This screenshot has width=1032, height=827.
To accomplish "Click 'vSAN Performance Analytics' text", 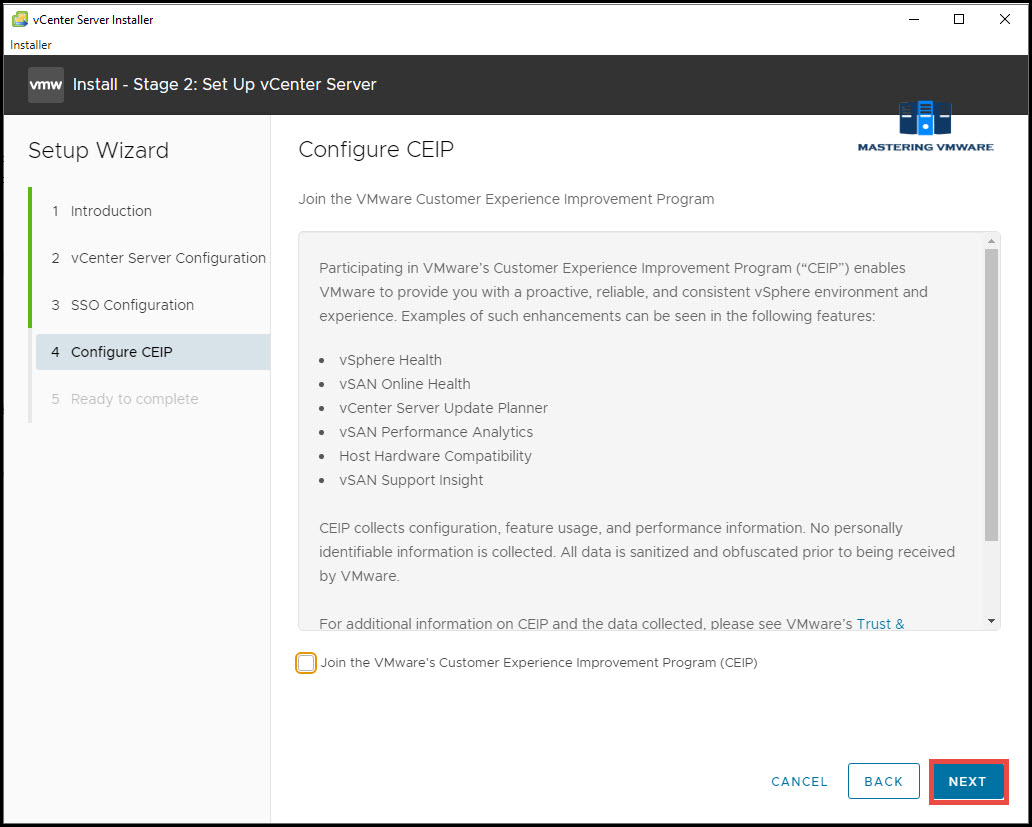I will (436, 432).
